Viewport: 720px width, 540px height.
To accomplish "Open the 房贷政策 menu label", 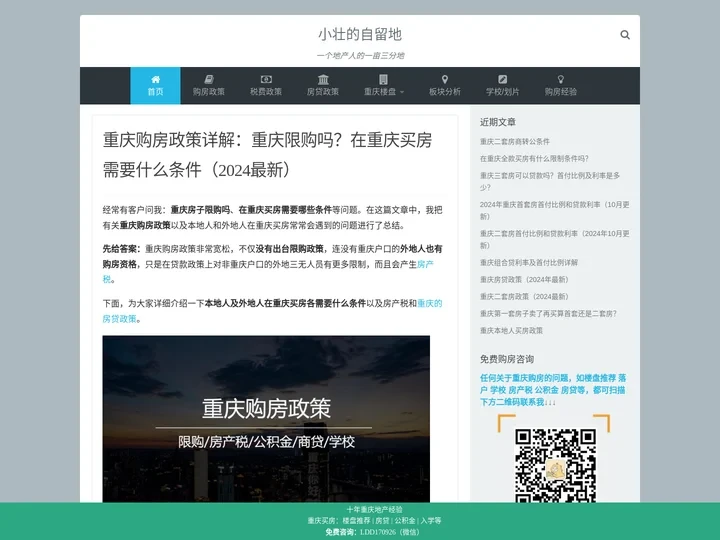I will coord(323,91).
